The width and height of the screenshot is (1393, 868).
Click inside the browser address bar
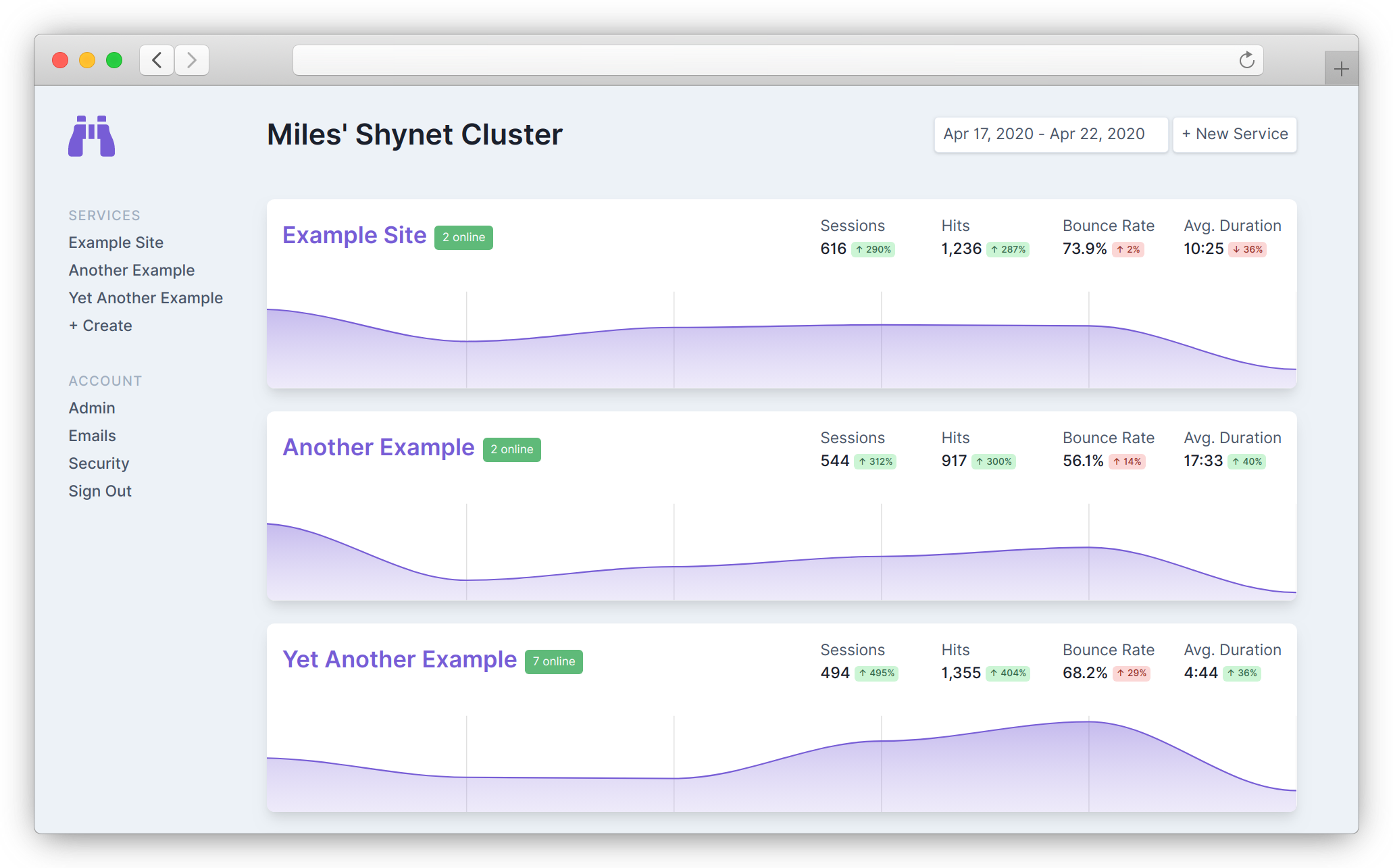743,59
